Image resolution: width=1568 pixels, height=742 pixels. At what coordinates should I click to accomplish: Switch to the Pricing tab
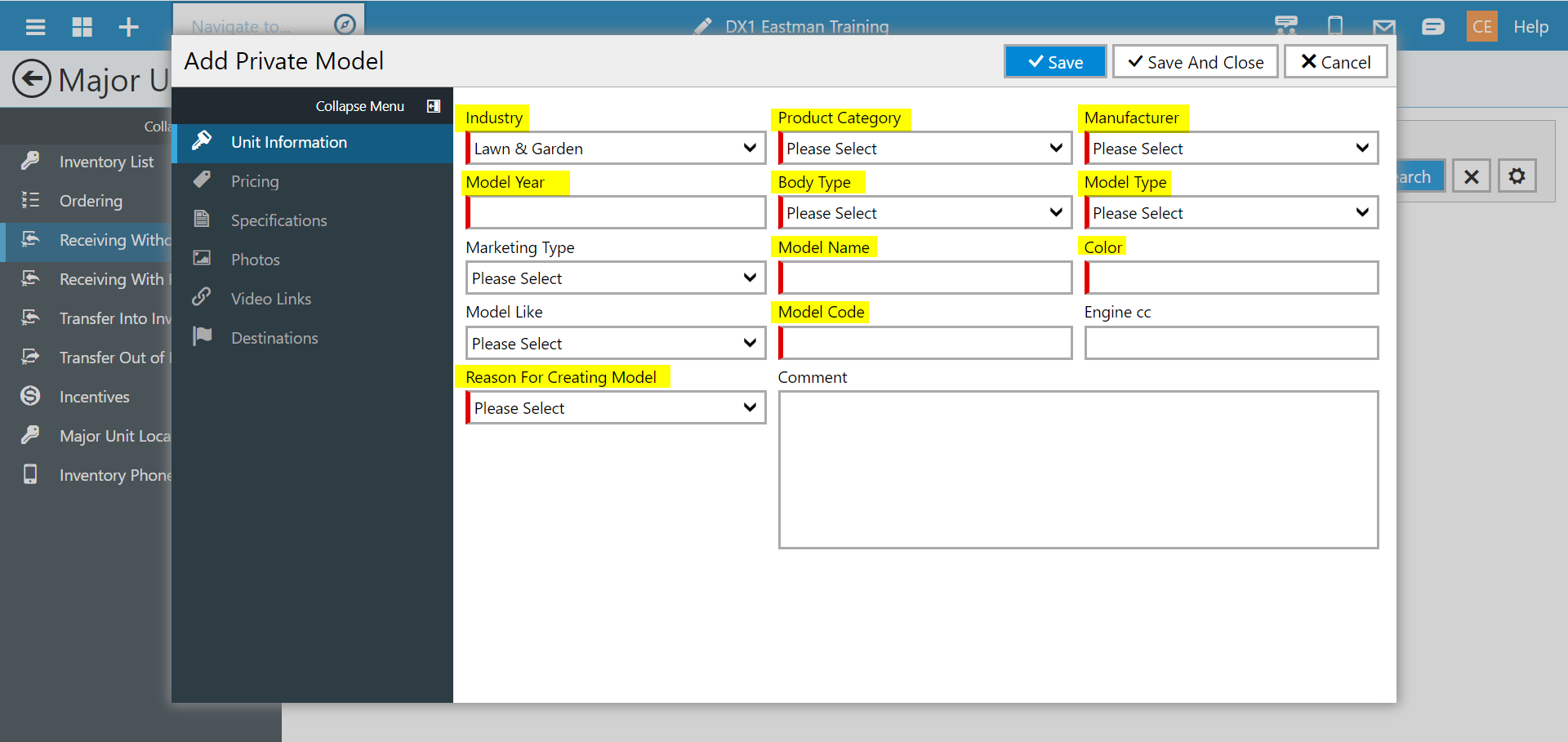[313, 181]
